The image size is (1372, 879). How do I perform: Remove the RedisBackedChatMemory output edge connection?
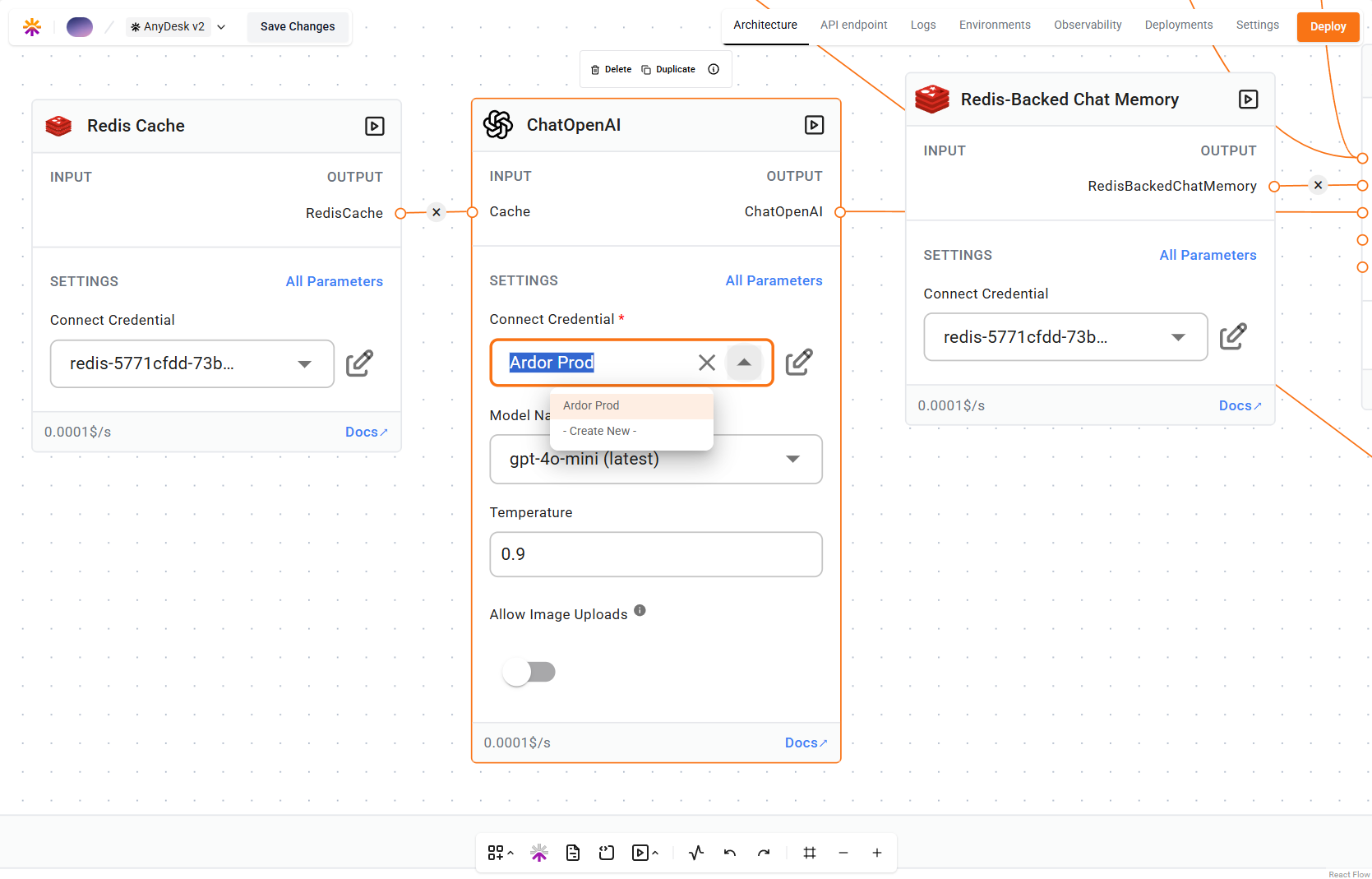click(x=1318, y=185)
